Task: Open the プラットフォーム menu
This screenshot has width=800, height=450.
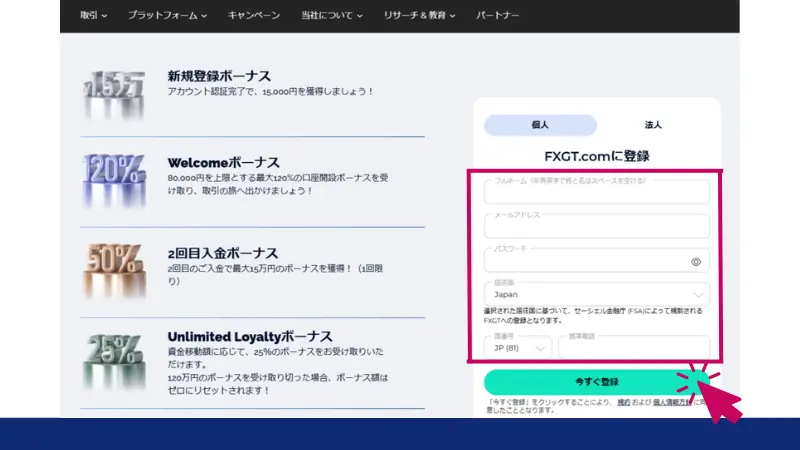Action: (167, 15)
